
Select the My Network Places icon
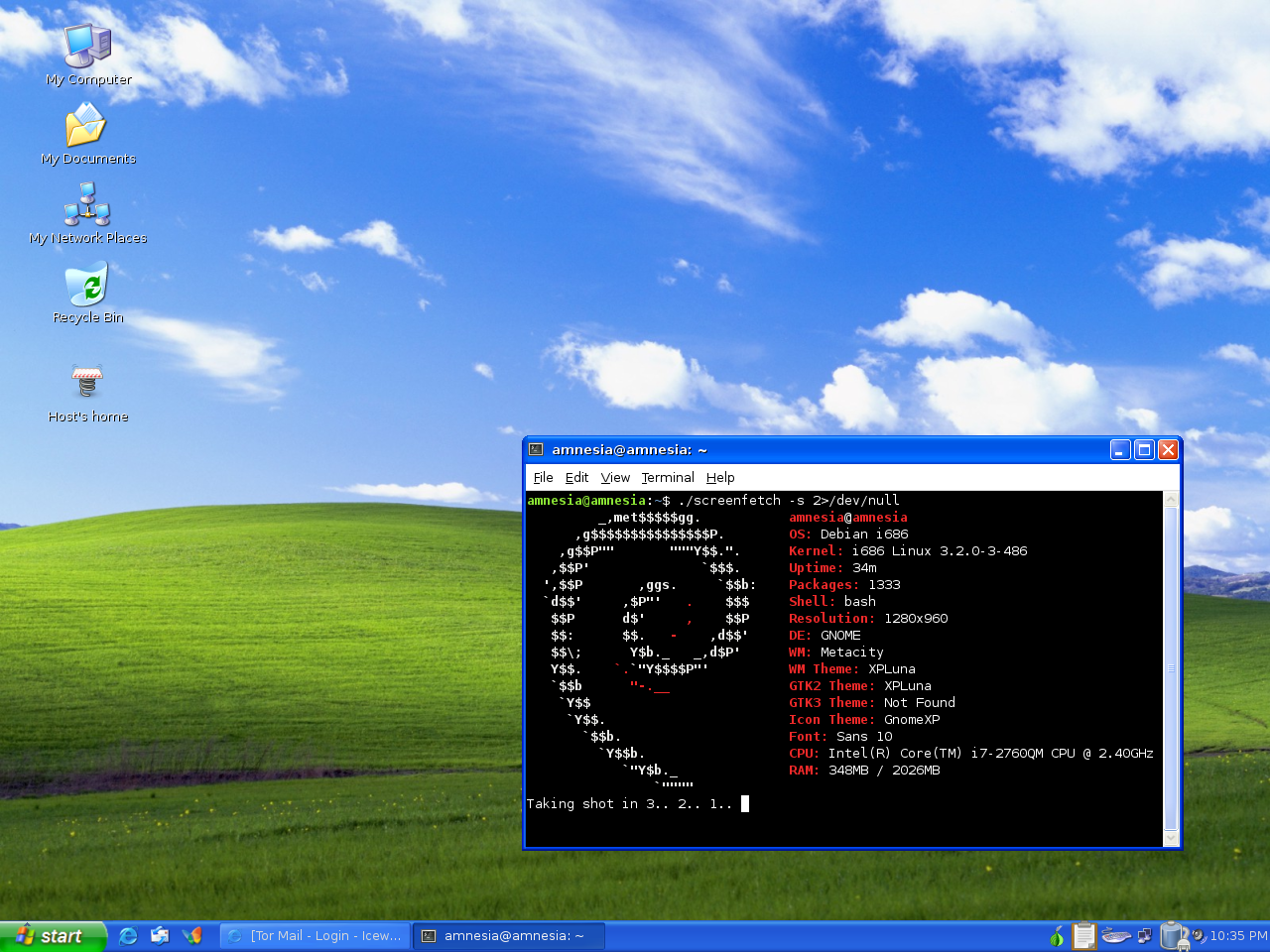click(88, 213)
